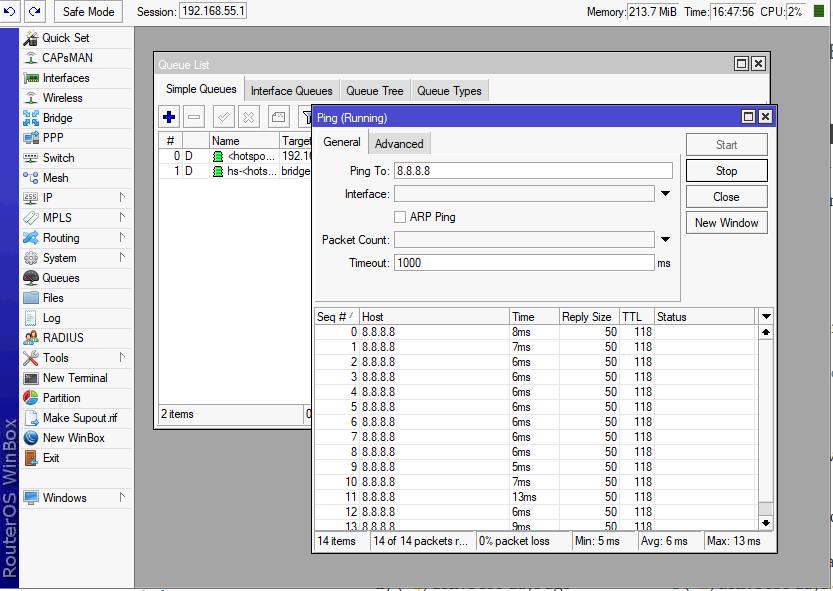
Task: Open the Interface dropdown arrow
Action: tap(665, 194)
